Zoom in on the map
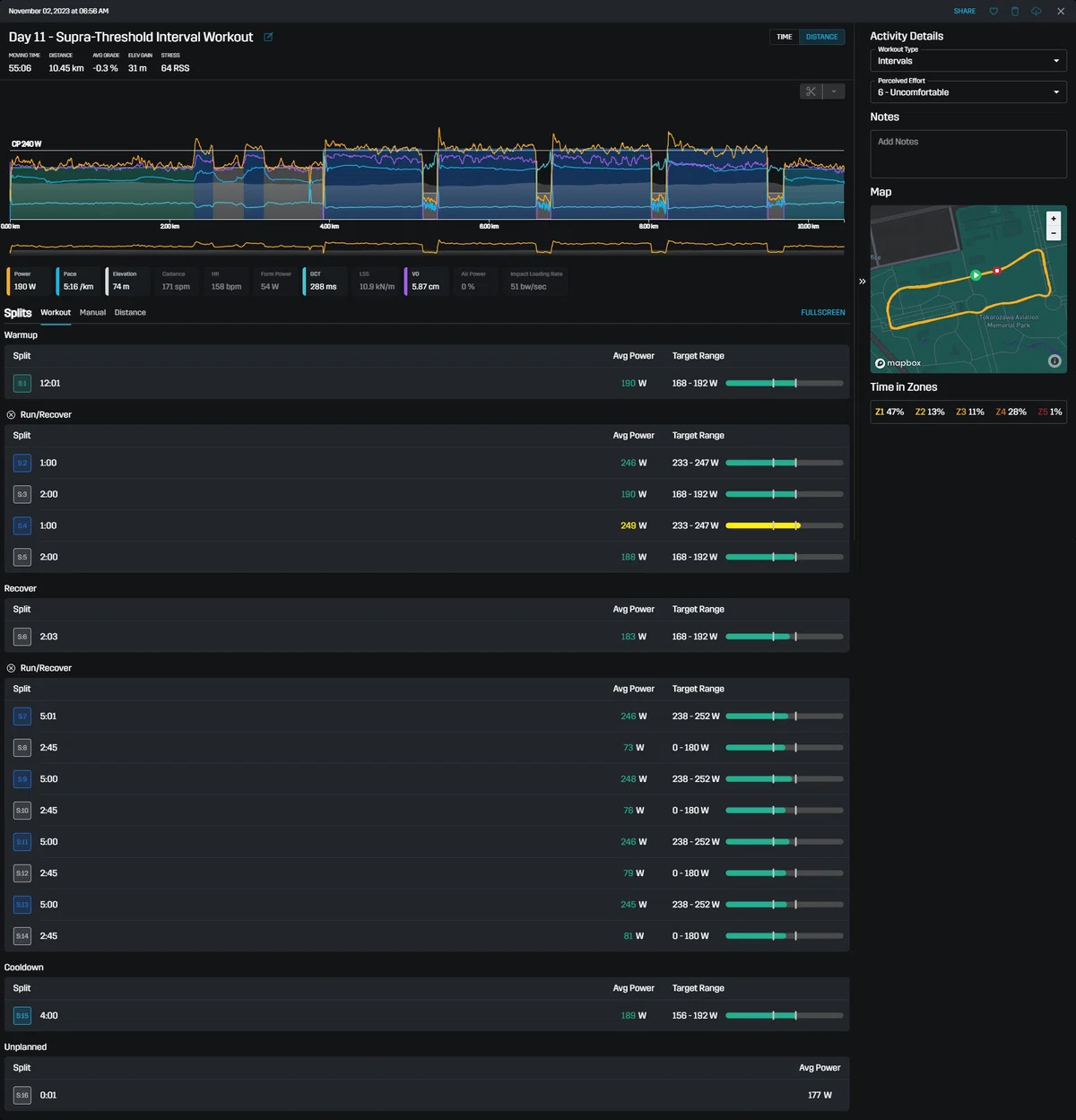The width and height of the screenshot is (1076, 1120). (x=1054, y=218)
